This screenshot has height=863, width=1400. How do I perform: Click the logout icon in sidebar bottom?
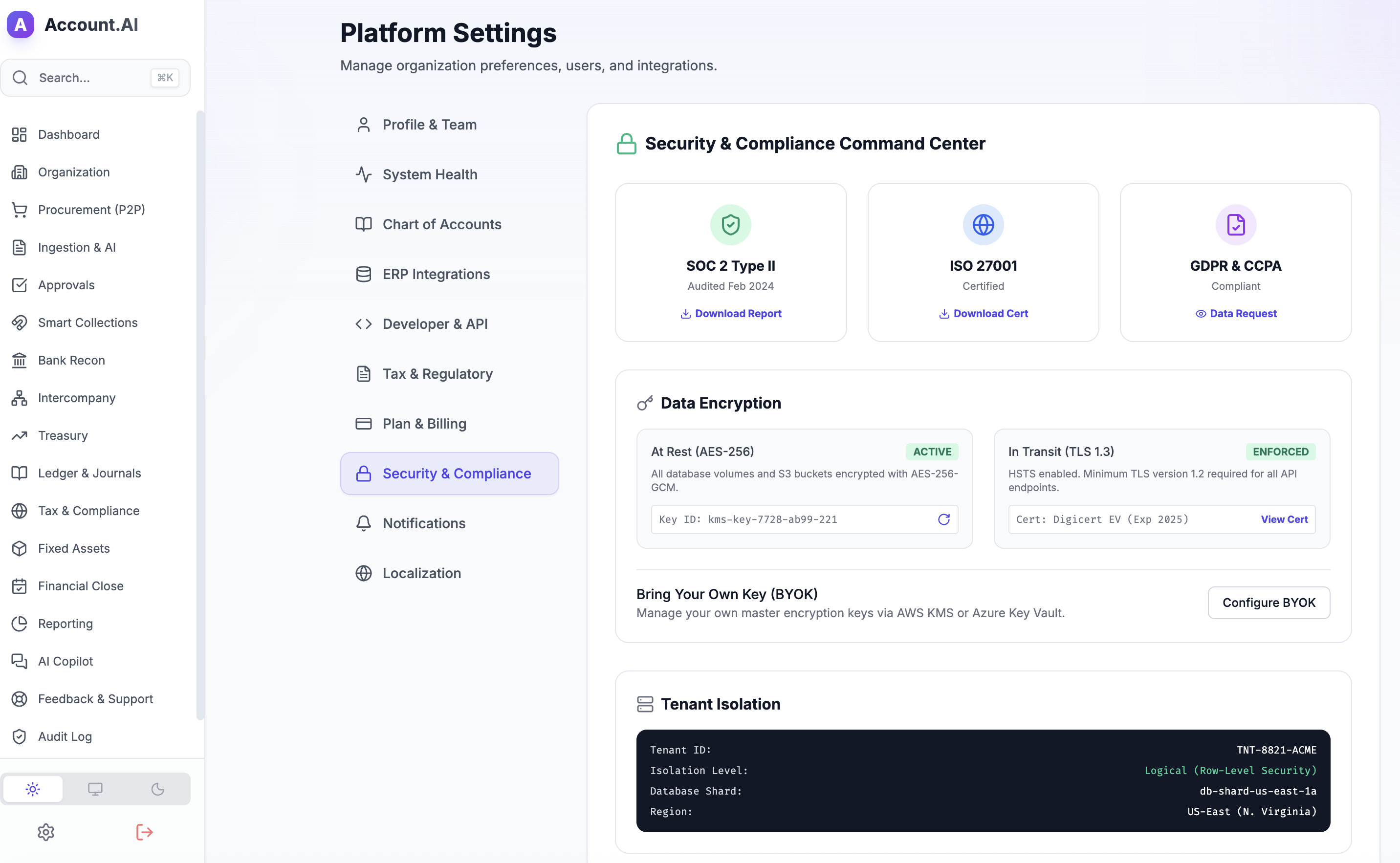pyautogui.click(x=145, y=832)
